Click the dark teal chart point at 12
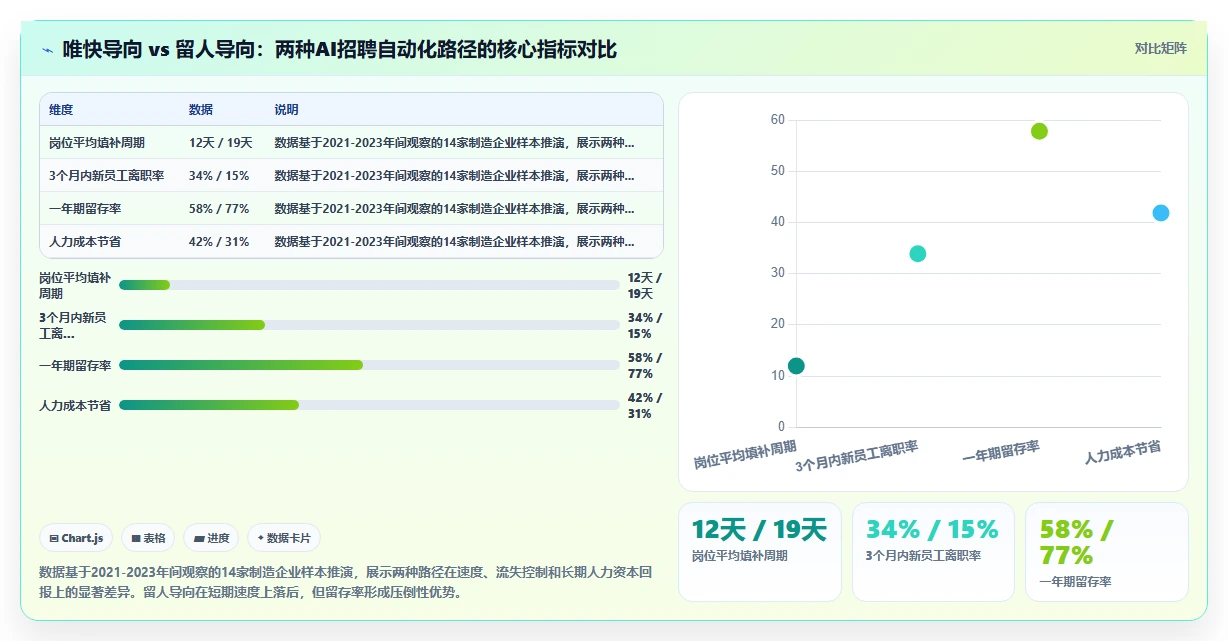Screen dimensions: 1228x641 coord(796,366)
